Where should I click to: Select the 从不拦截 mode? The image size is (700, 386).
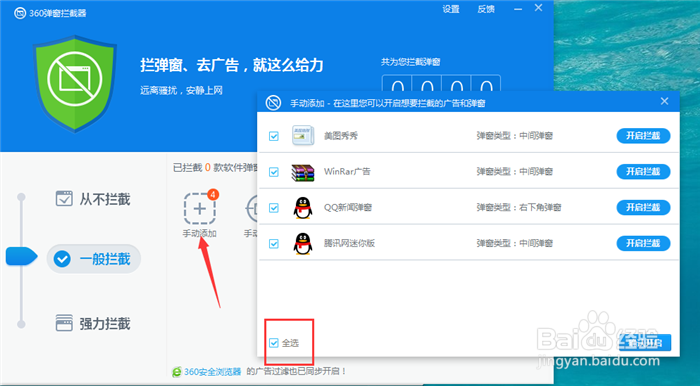pos(93,199)
